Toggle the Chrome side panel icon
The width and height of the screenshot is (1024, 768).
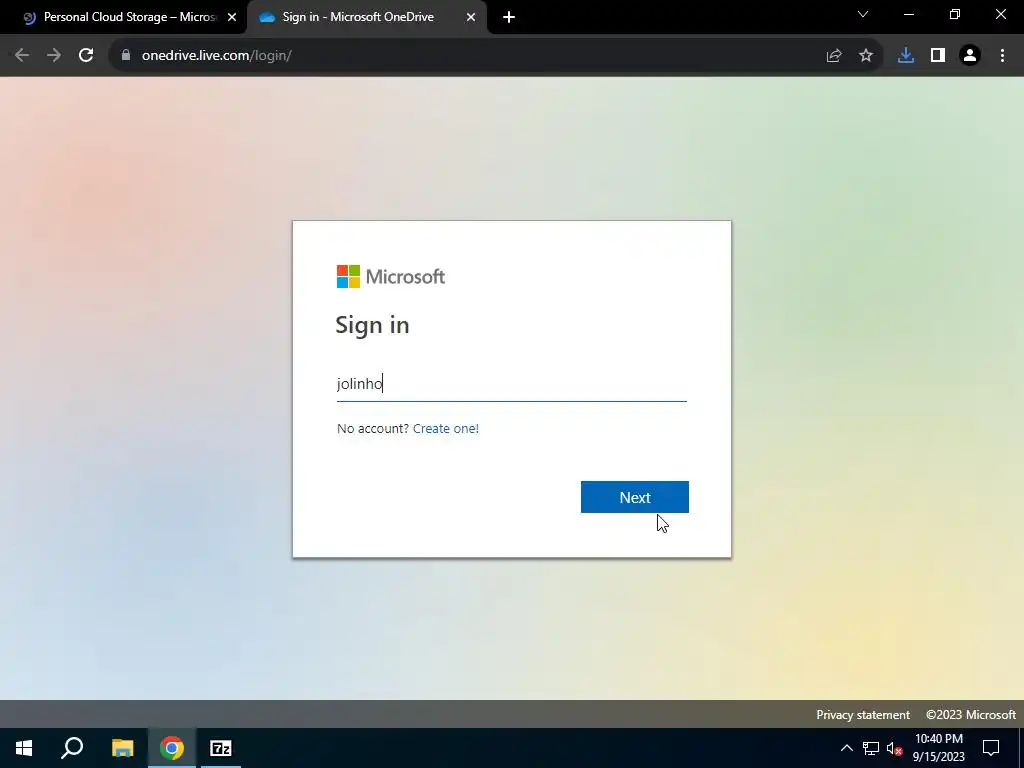coord(938,56)
